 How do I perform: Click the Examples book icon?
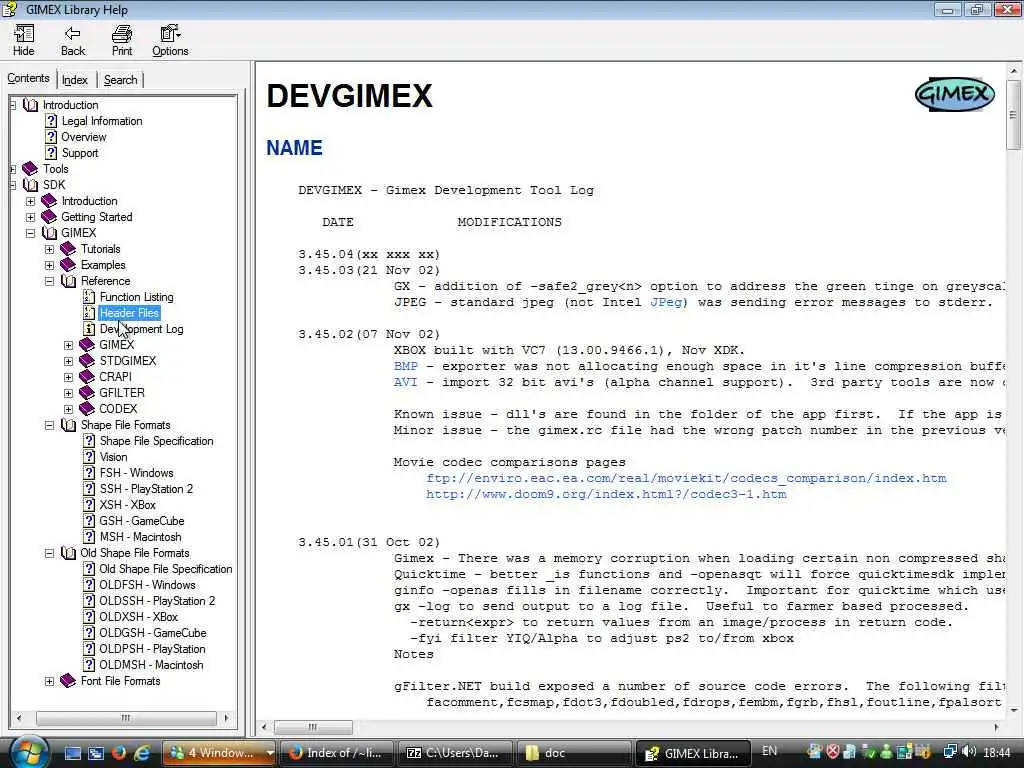click(68, 265)
